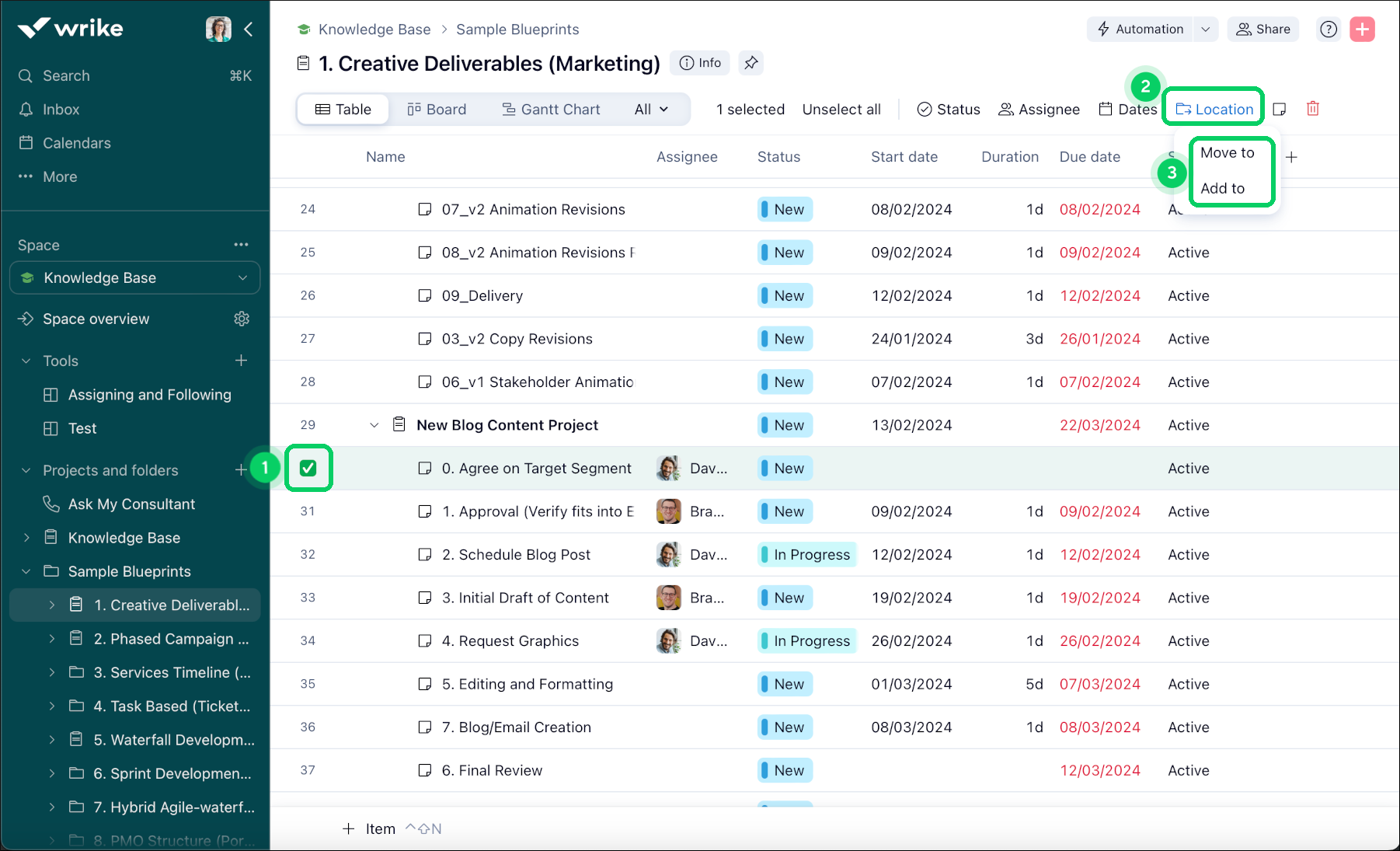Uncheck the Agree on Target Segment checkbox
Image resolution: width=1400 pixels, height=851 pixels.
click(308, 468)
